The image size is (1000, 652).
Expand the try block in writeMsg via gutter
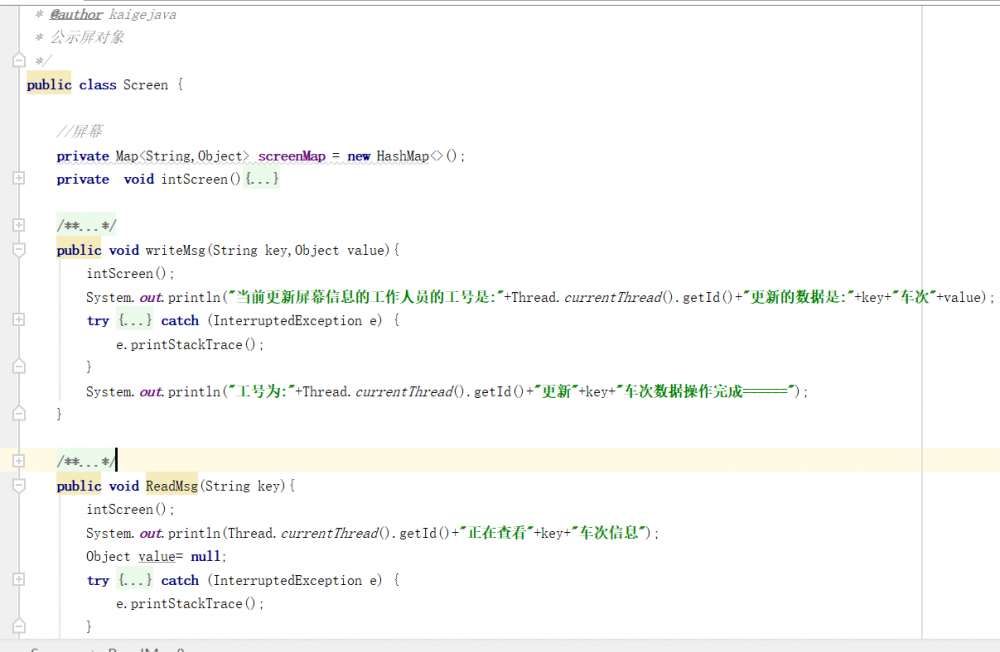pyautogui.click(x=18, y=320)
